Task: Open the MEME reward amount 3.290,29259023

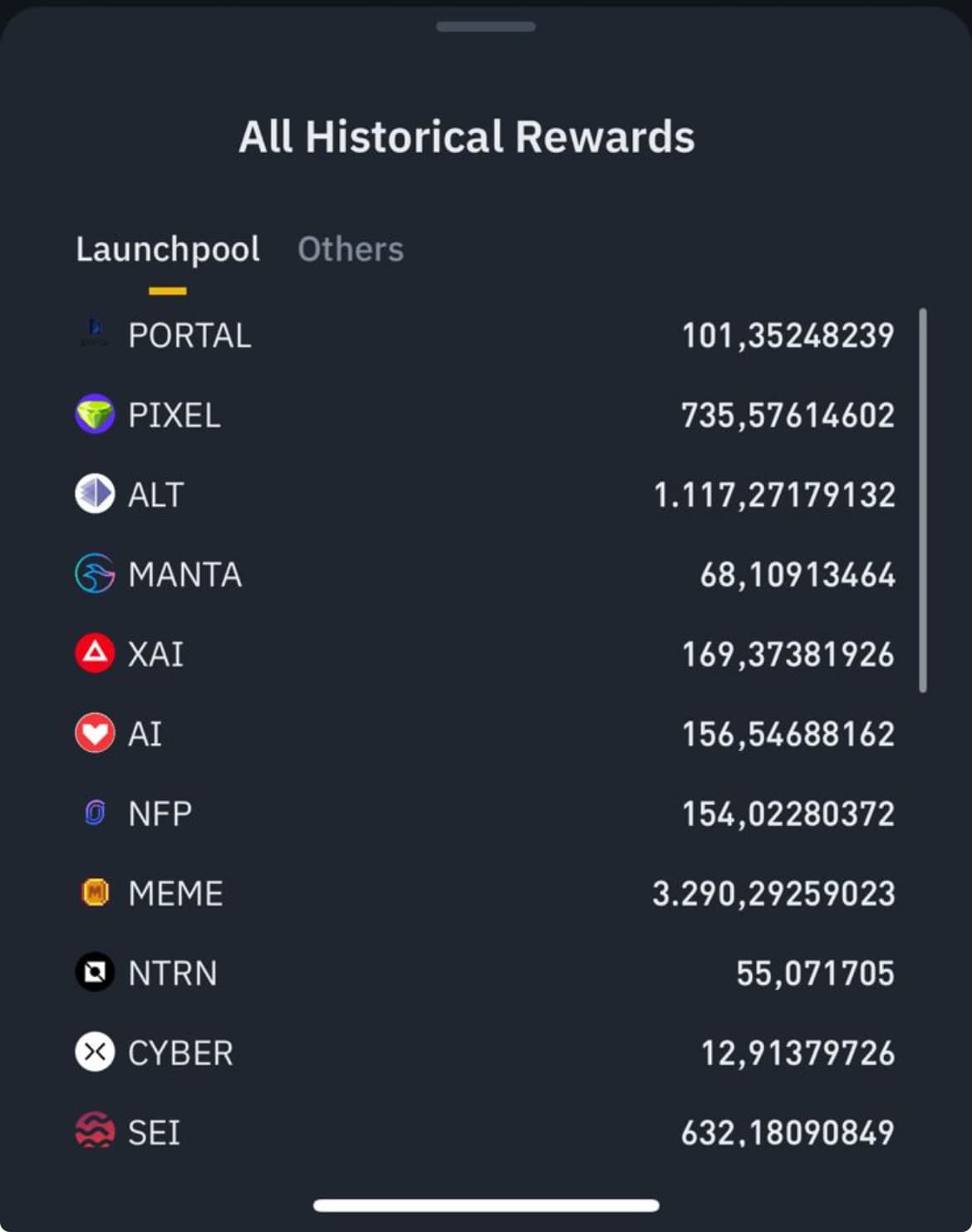Action: 773,893
